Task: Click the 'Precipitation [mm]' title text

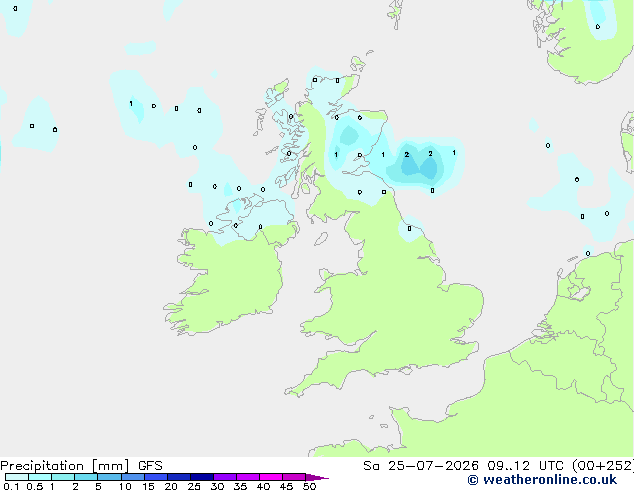Action: click(x=64, y=466)
